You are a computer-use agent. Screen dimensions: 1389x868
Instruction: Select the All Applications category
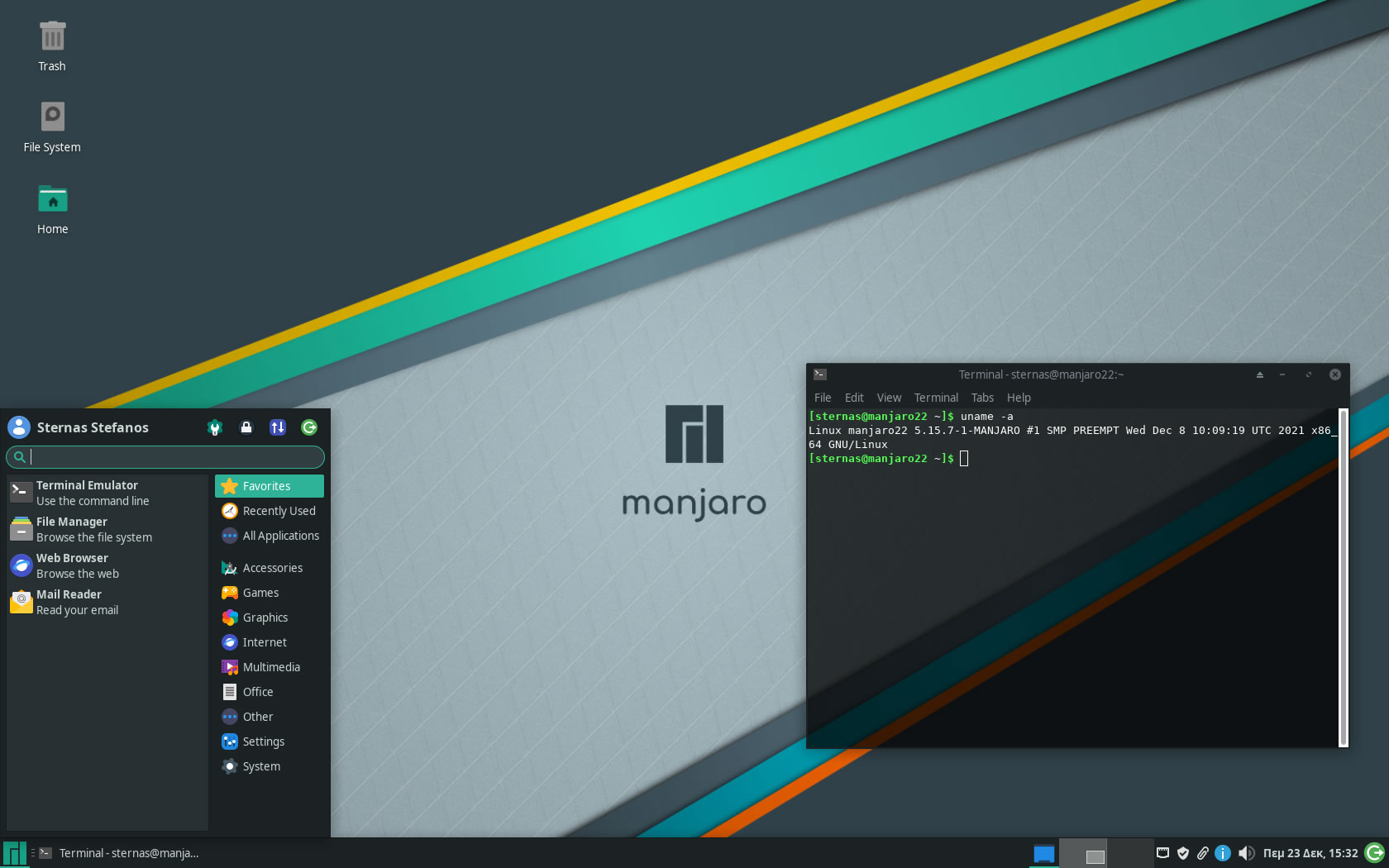tap(270, 536)
